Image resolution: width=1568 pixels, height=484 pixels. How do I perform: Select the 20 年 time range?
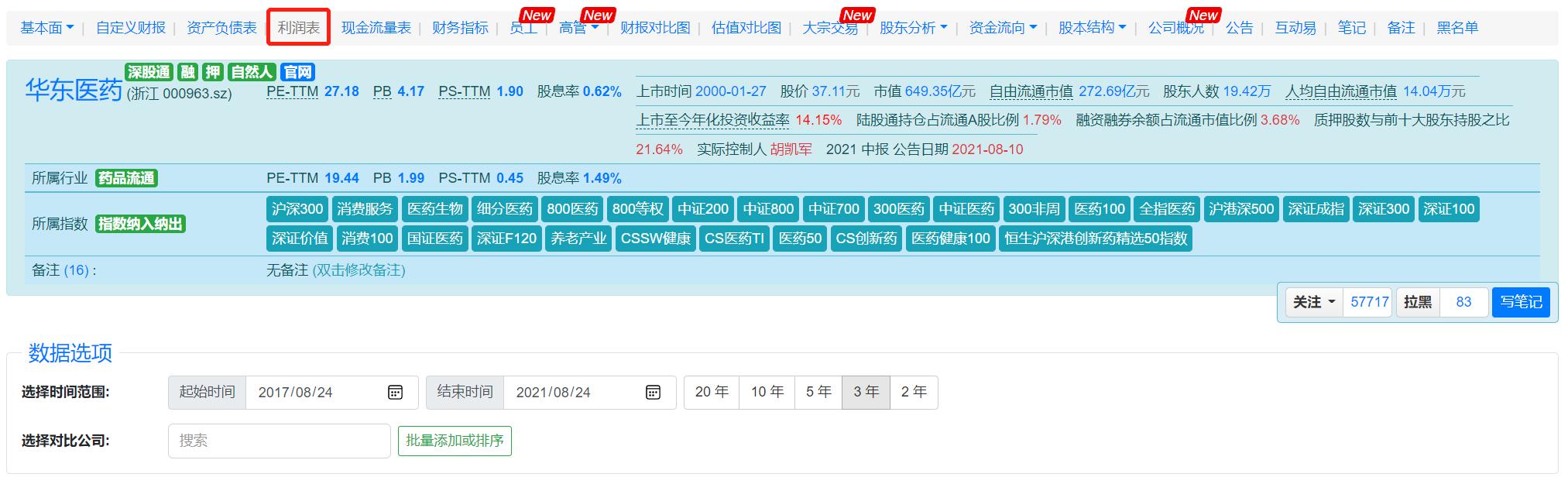712,393
